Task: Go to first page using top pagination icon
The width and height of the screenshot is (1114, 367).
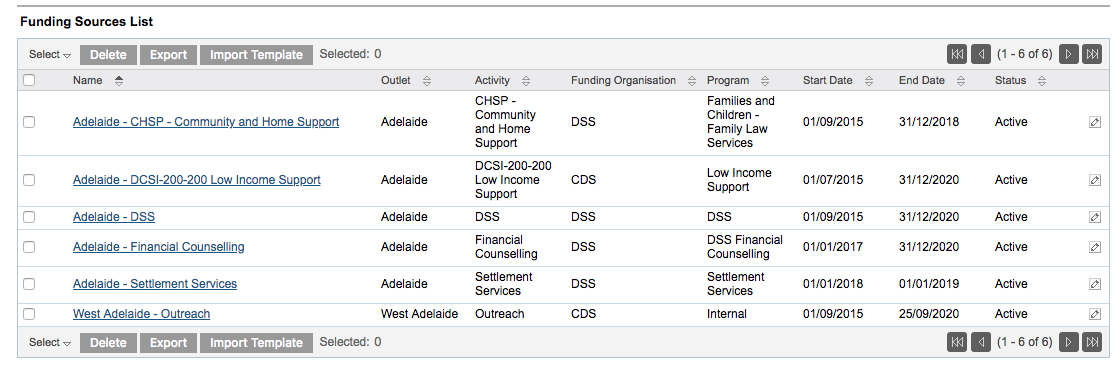Action: click(x=957, y=54)
